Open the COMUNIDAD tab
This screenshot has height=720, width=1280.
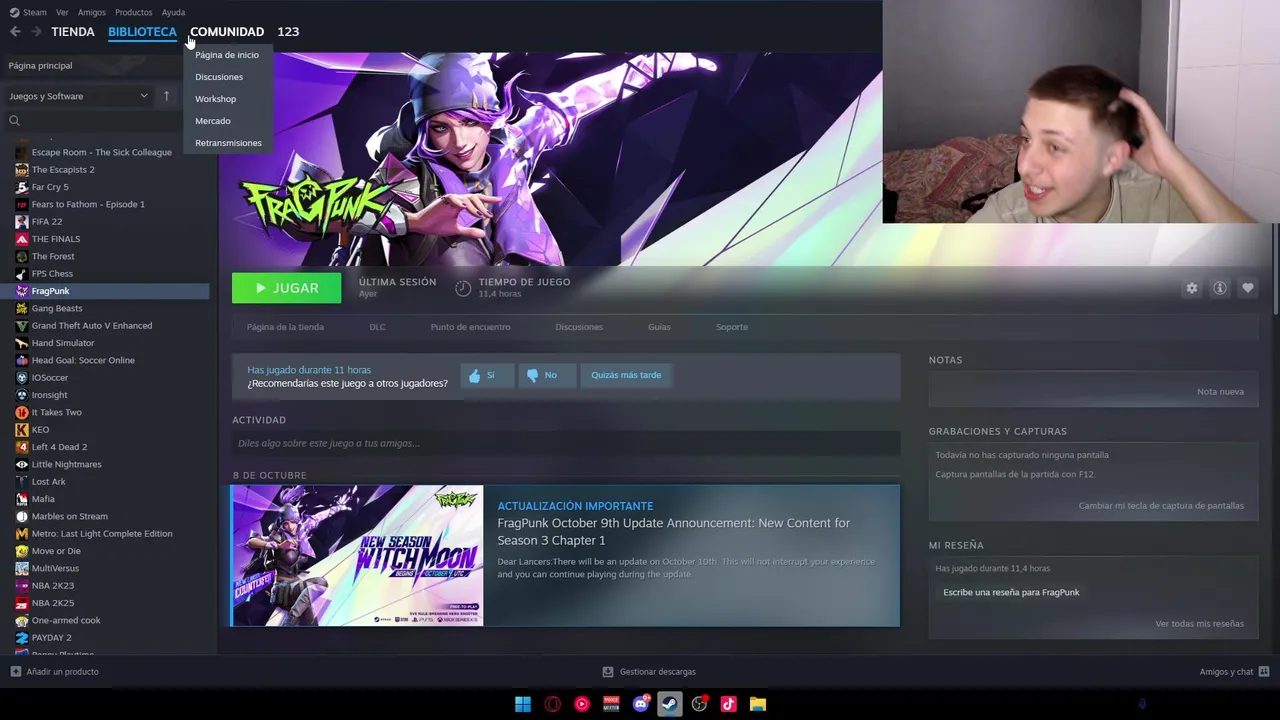coord(227,32)
